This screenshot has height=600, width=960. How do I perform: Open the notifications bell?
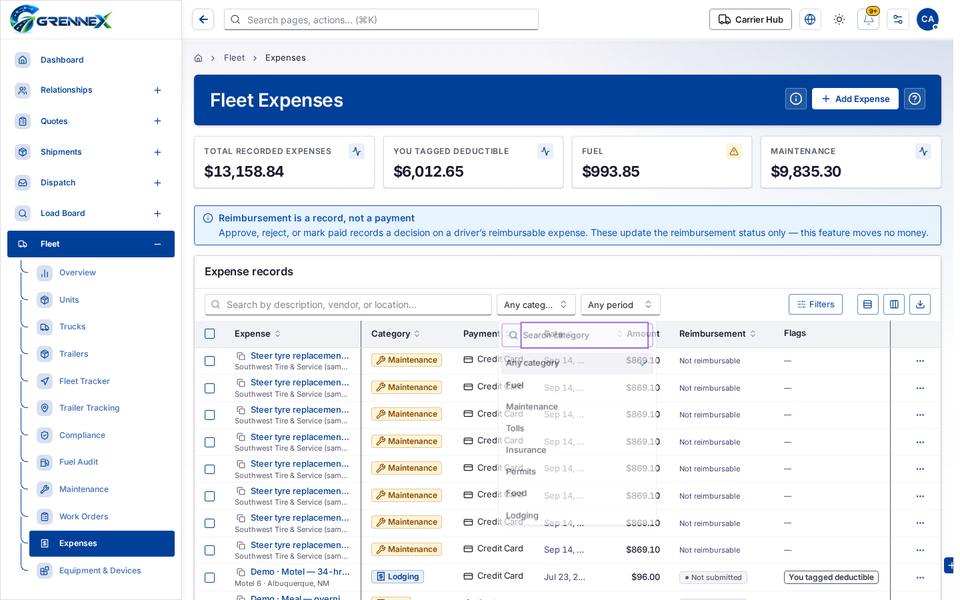point(869,20)
